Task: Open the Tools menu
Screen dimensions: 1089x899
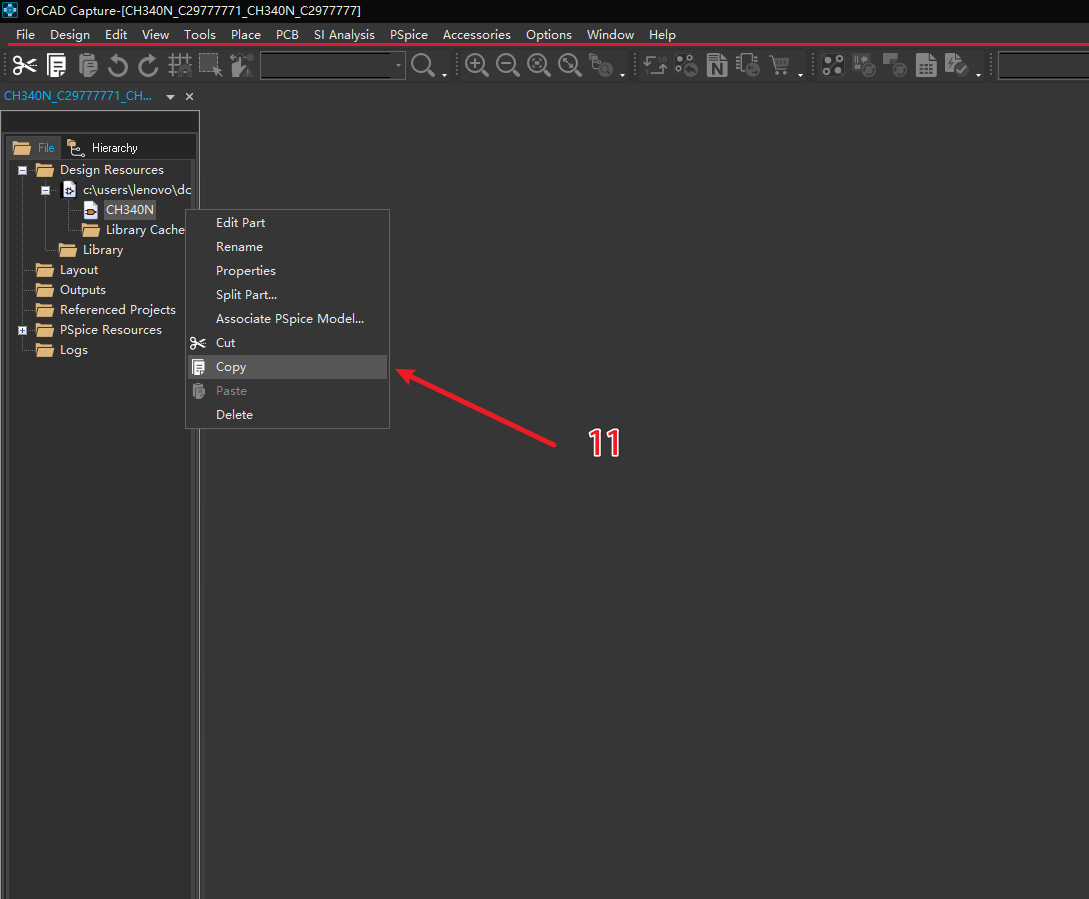Action: click(x=199, y=34)
